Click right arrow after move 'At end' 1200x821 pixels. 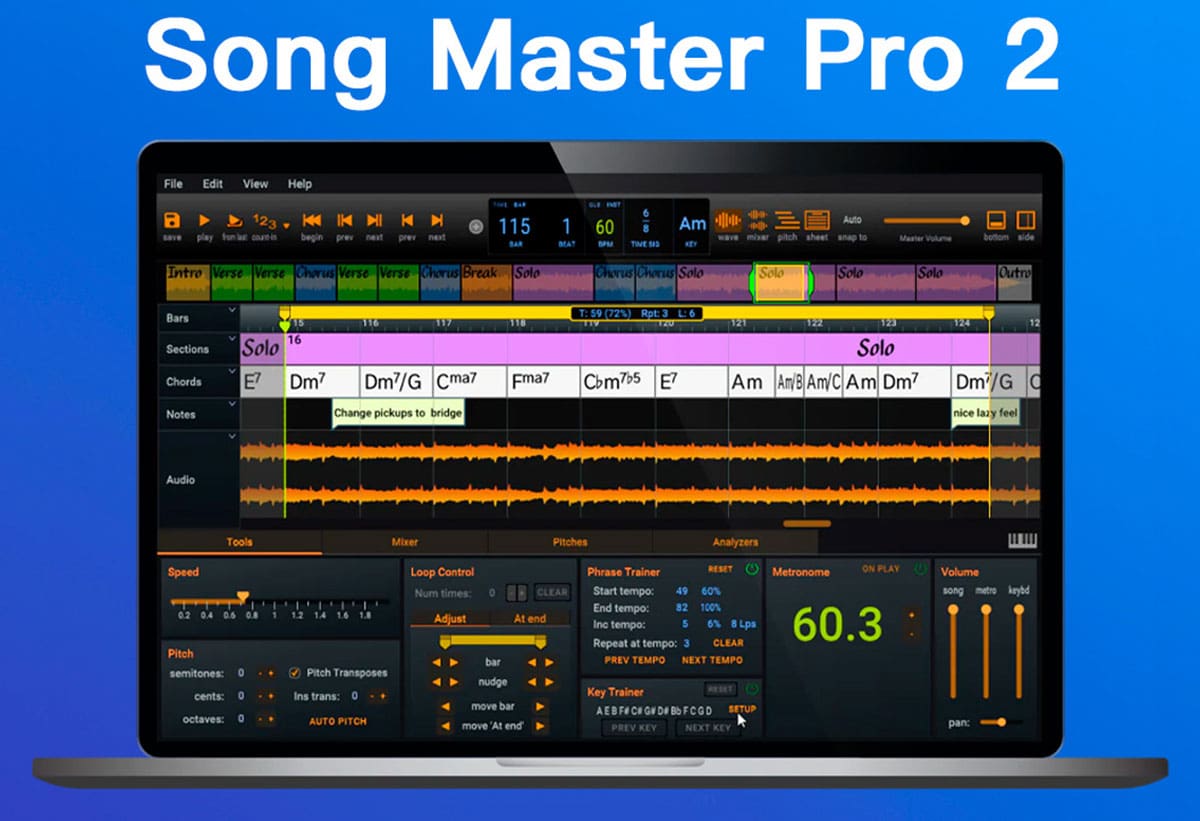point(540,726)
